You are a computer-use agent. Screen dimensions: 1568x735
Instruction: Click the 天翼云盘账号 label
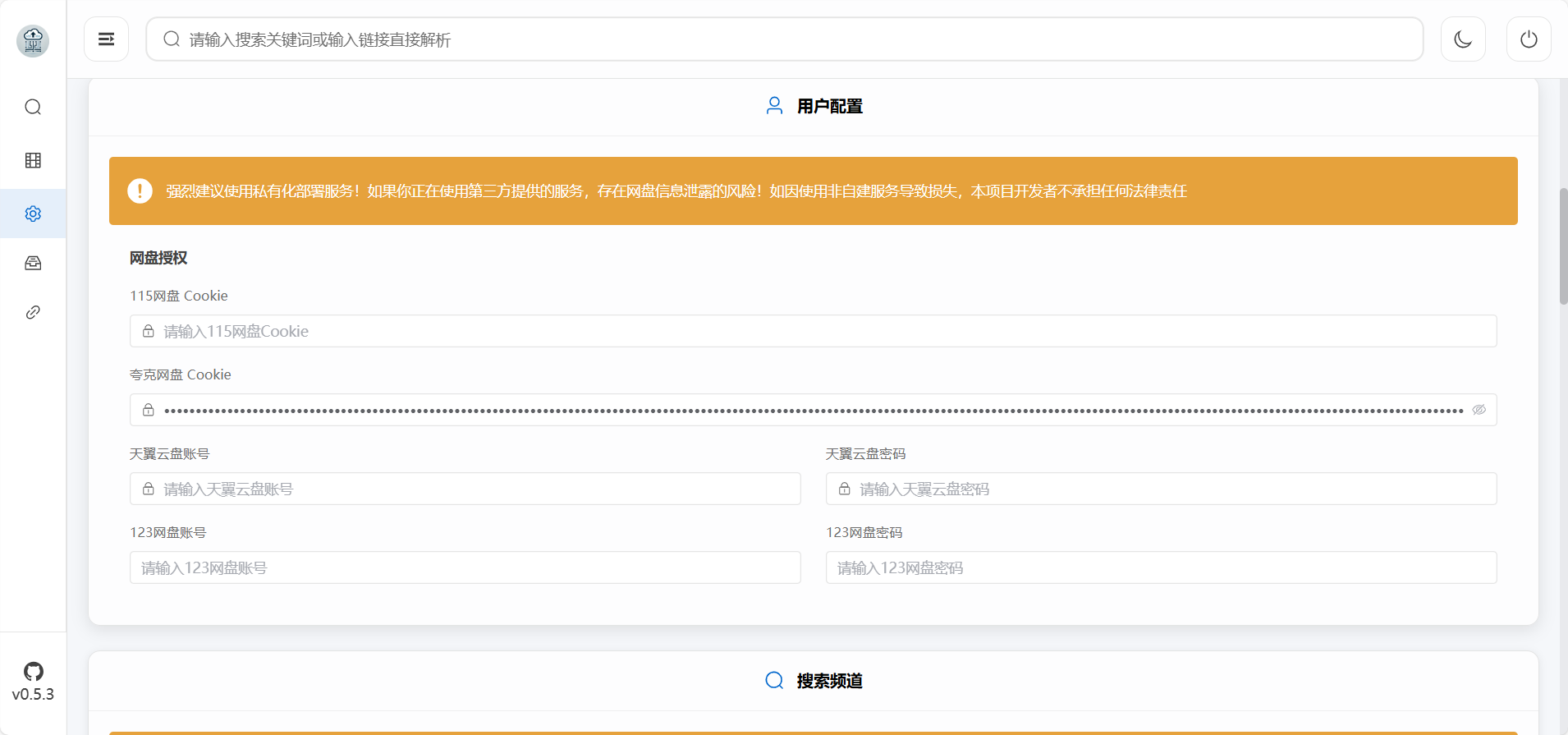170,453
